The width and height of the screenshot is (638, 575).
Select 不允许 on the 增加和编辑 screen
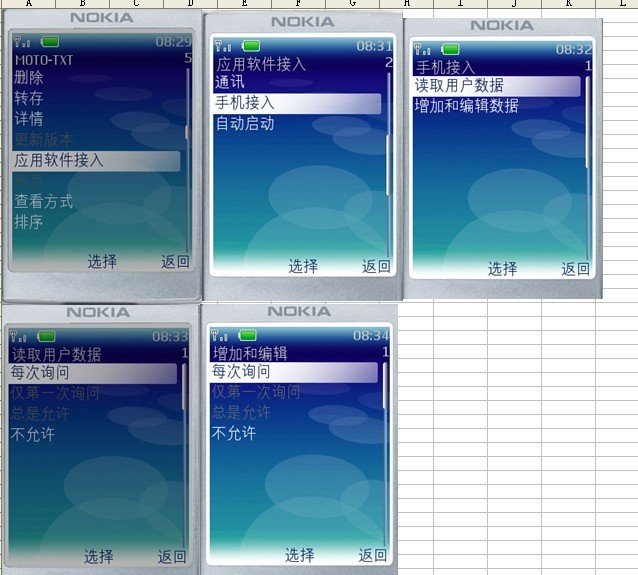pos(233,434)
